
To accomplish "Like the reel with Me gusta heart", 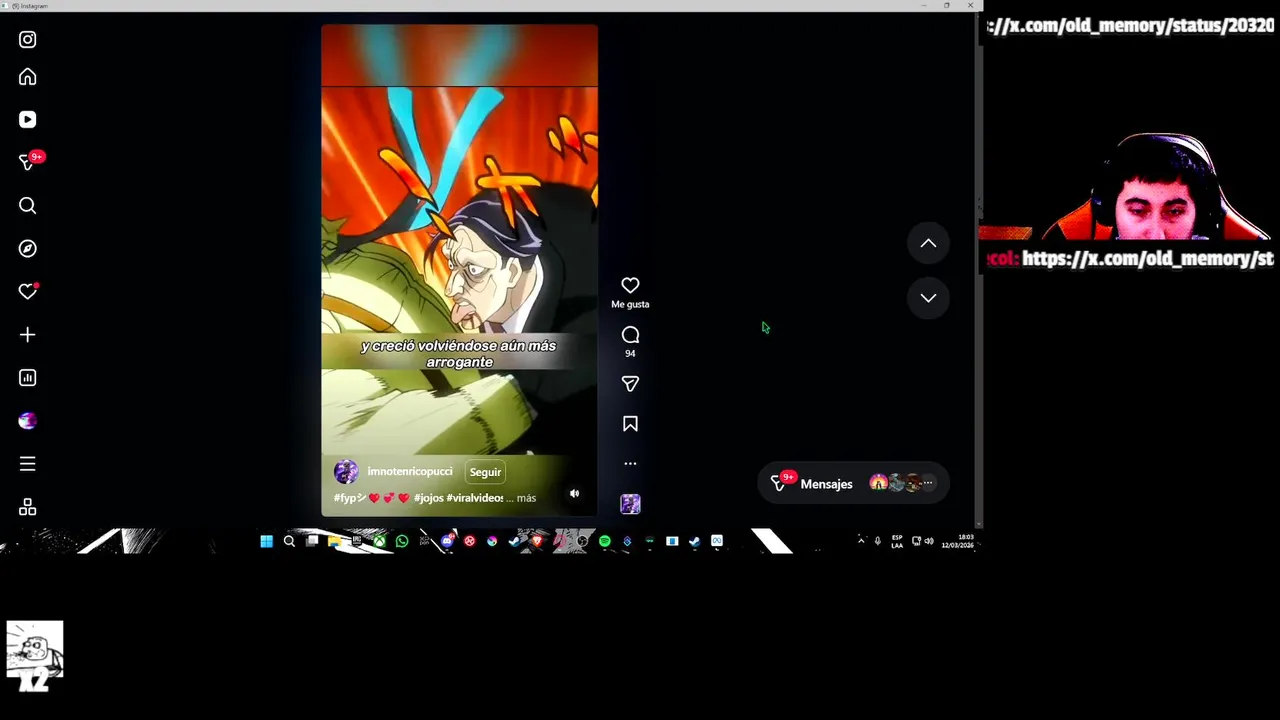I will [630, 286].
